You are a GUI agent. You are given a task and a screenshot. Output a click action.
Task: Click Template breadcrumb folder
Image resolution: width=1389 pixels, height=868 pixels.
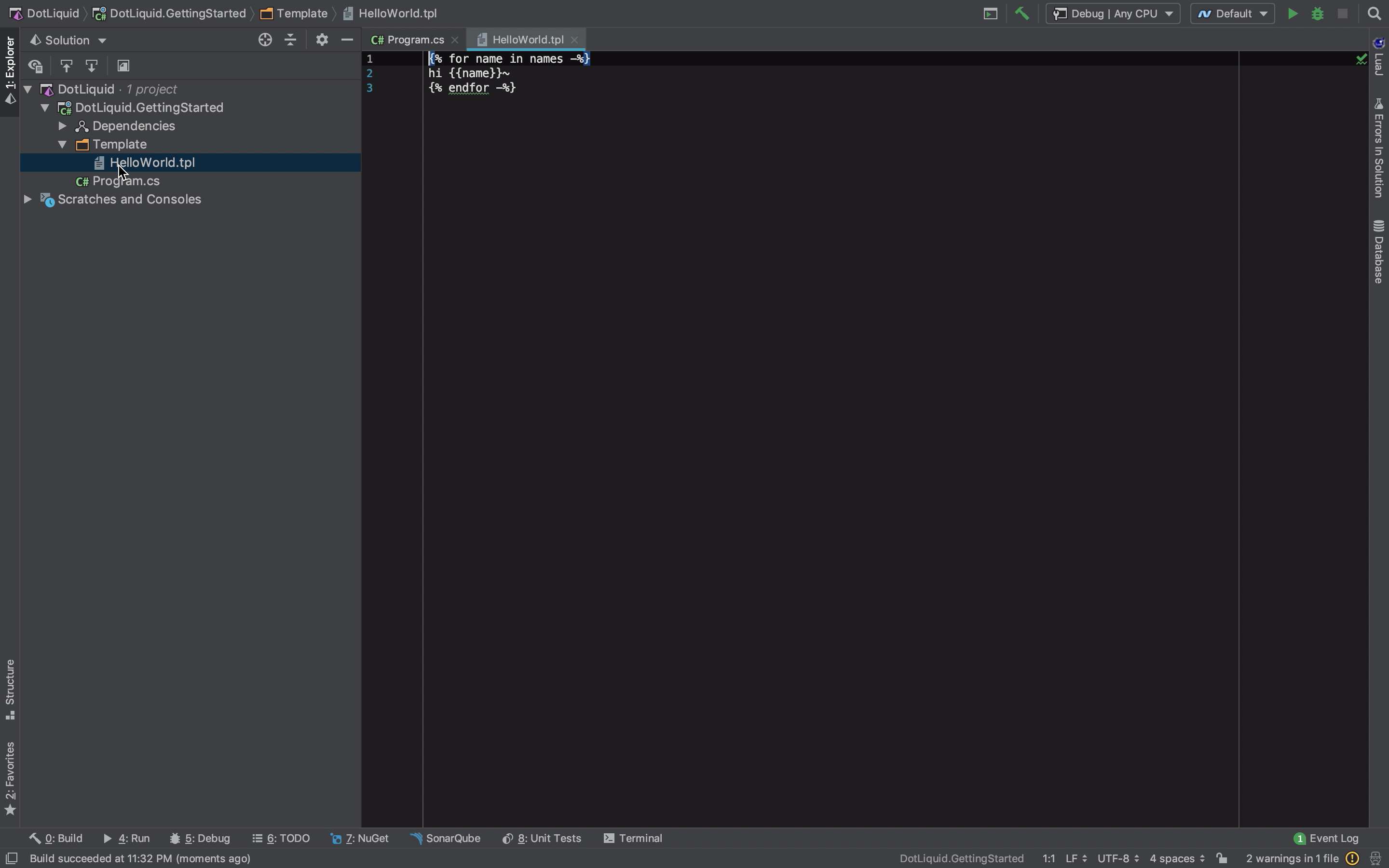[x=294, y=14]
